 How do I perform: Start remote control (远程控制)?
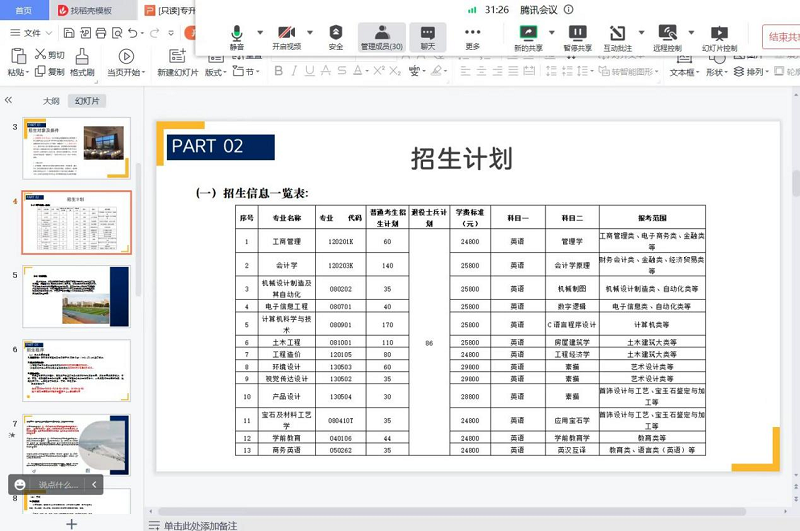click(x=667, y=37)
